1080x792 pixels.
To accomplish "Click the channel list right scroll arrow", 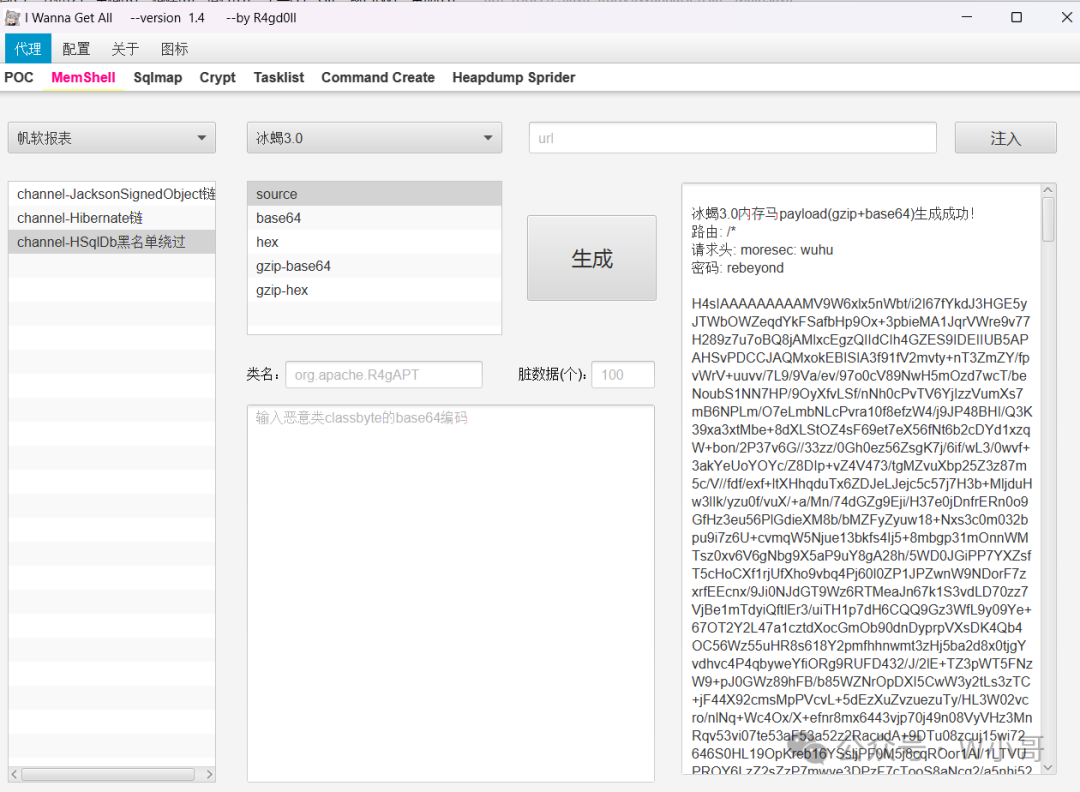I will 209,775.
